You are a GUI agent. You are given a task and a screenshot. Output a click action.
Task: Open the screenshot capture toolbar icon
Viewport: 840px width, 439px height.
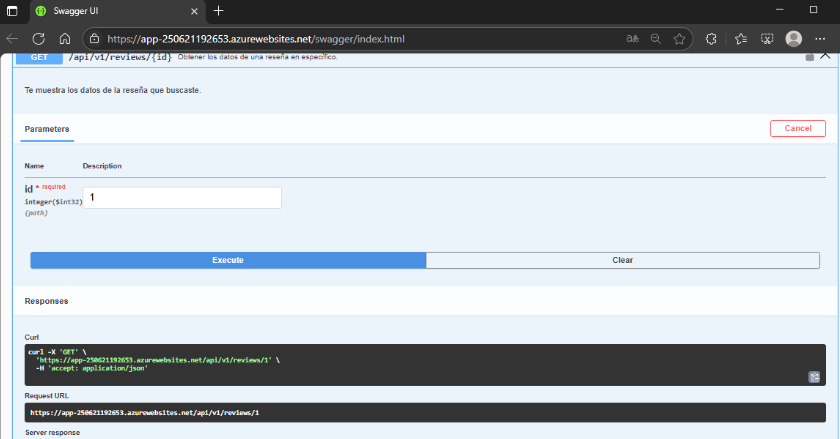pyautogui.click(x=767, y=39)
